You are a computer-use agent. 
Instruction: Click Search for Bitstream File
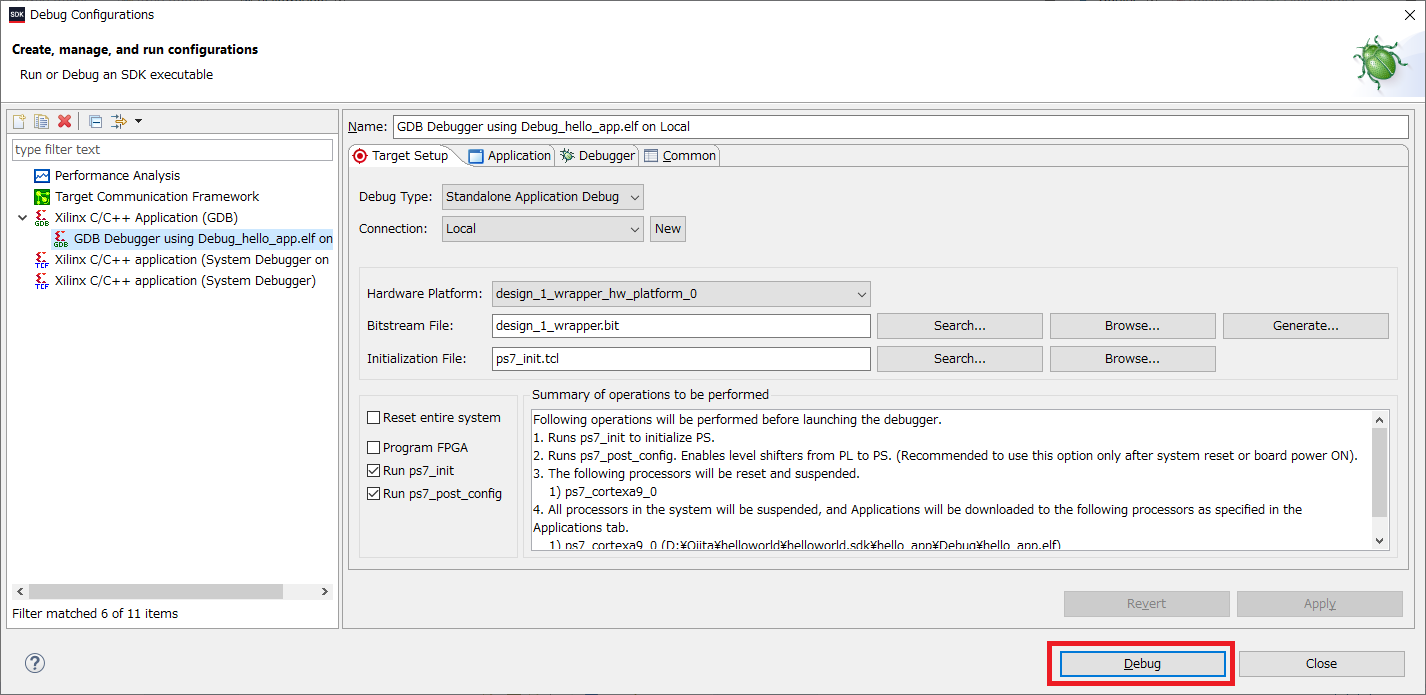point(960,326)
